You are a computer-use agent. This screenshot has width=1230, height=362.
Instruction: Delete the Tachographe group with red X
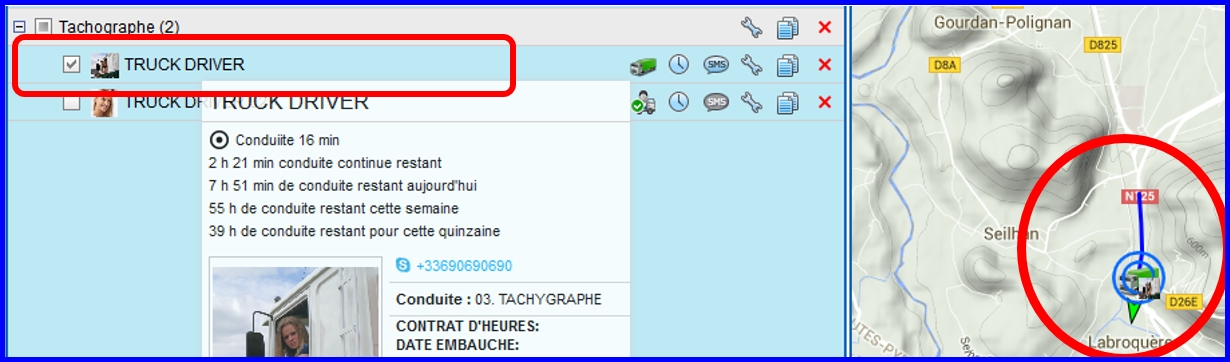pos(824,27)
